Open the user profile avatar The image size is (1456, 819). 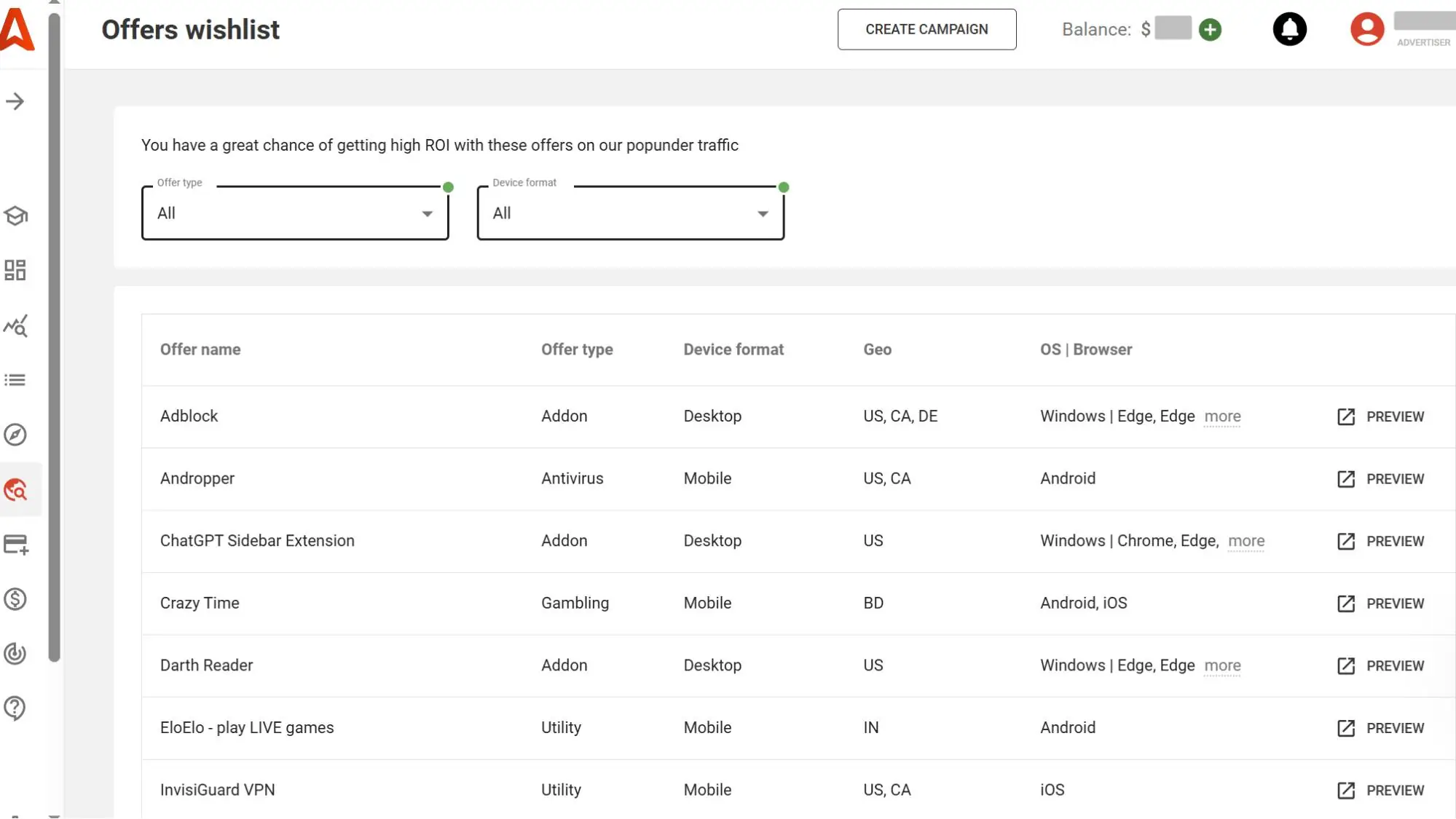1367,30
